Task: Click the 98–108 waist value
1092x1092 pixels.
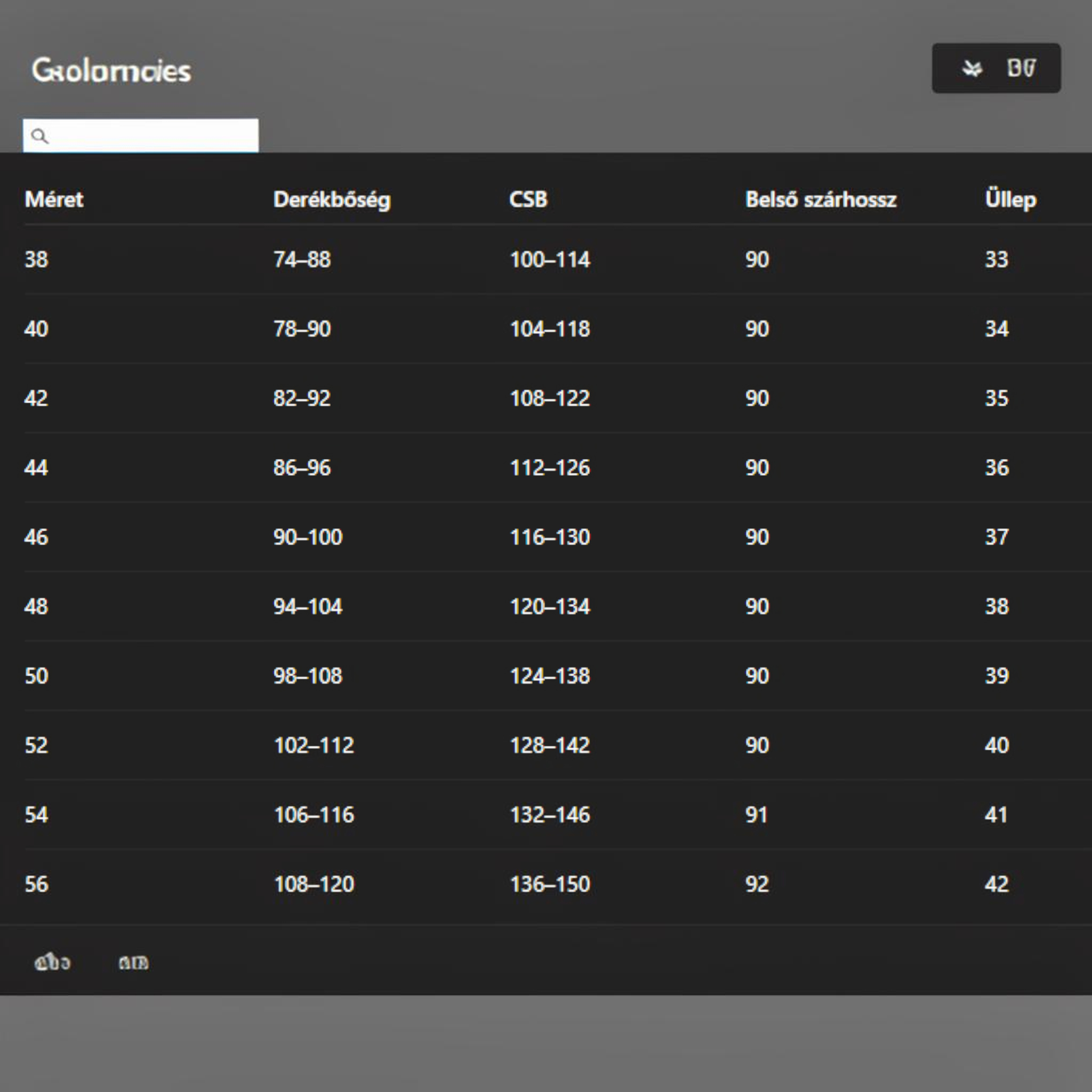Action: click(x=308, y=676)
